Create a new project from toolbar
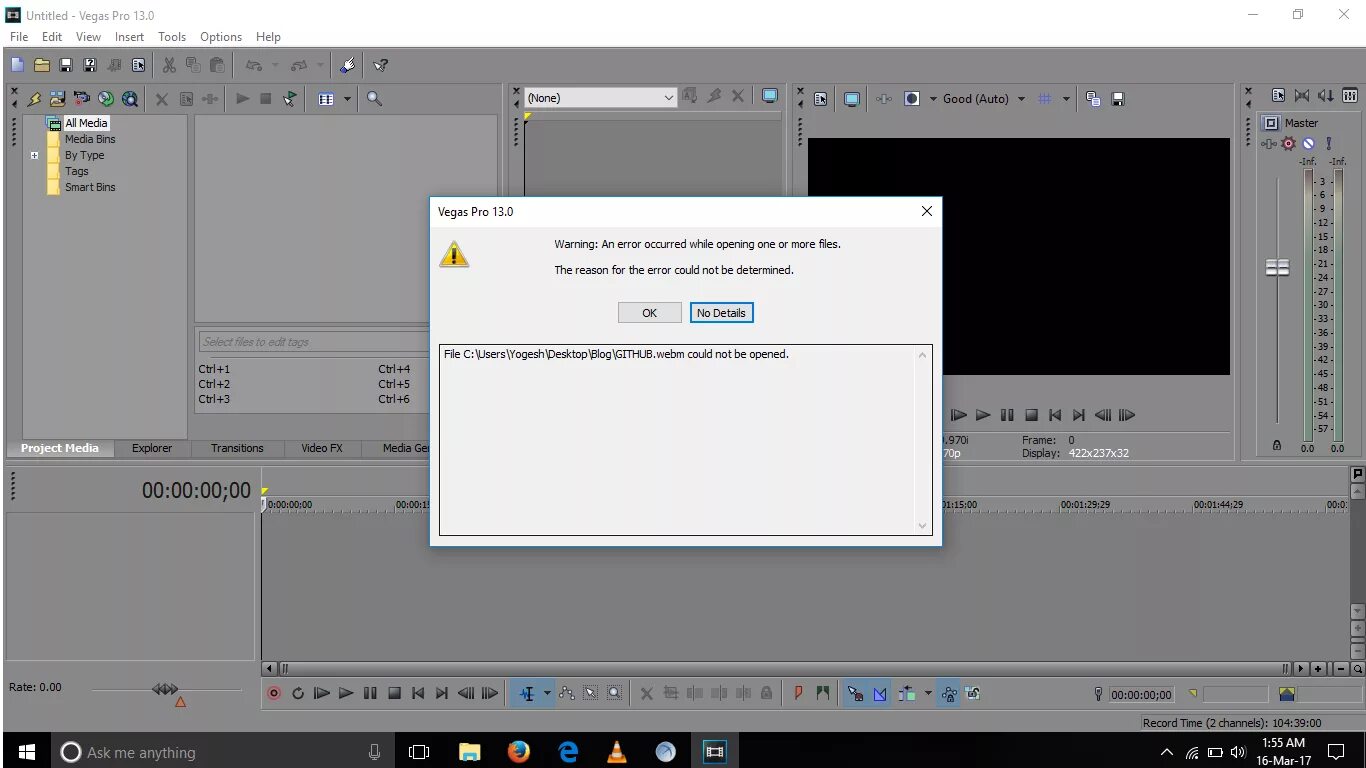This screenshot has width=1366, height=768. pyautogui.click(x=17, y=66)
